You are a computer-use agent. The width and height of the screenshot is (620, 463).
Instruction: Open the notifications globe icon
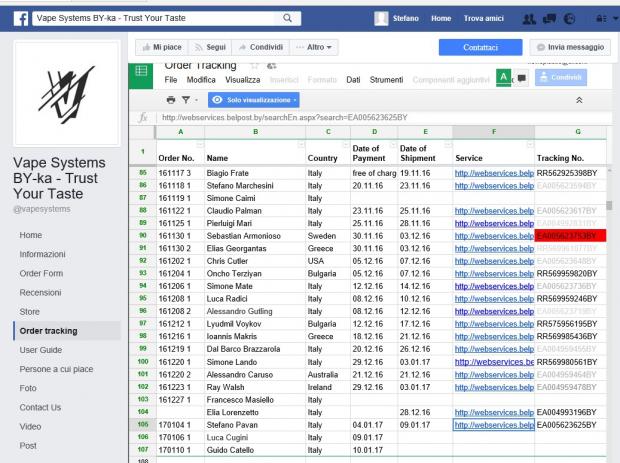(x=569, y=19)
